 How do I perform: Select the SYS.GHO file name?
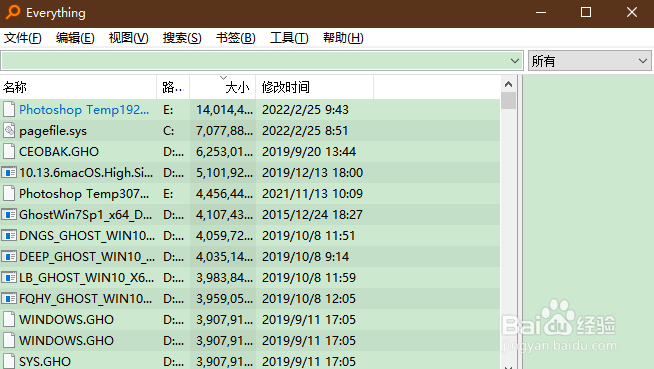coord(45,361)
